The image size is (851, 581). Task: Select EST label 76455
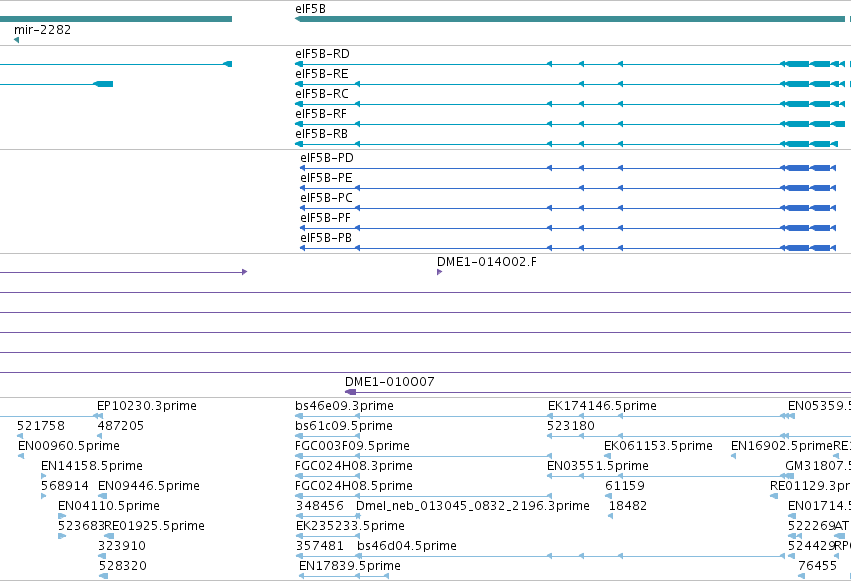point(817,566)
